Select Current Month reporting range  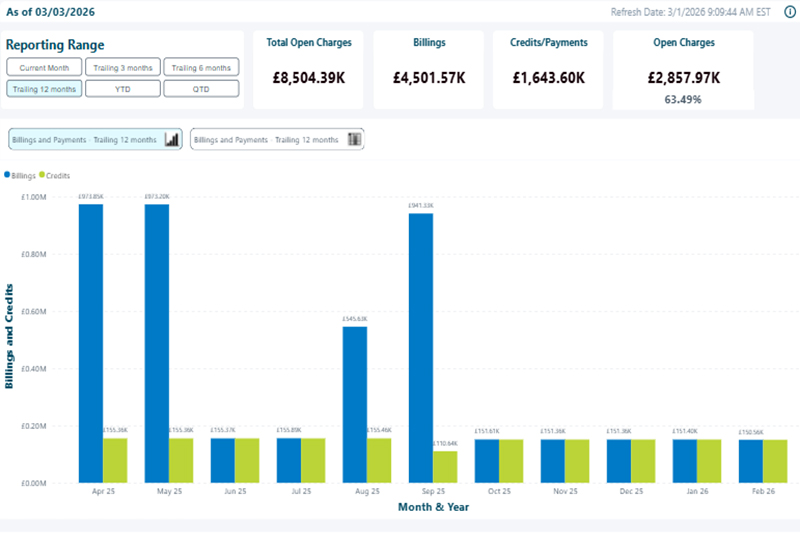click(42, 67)
